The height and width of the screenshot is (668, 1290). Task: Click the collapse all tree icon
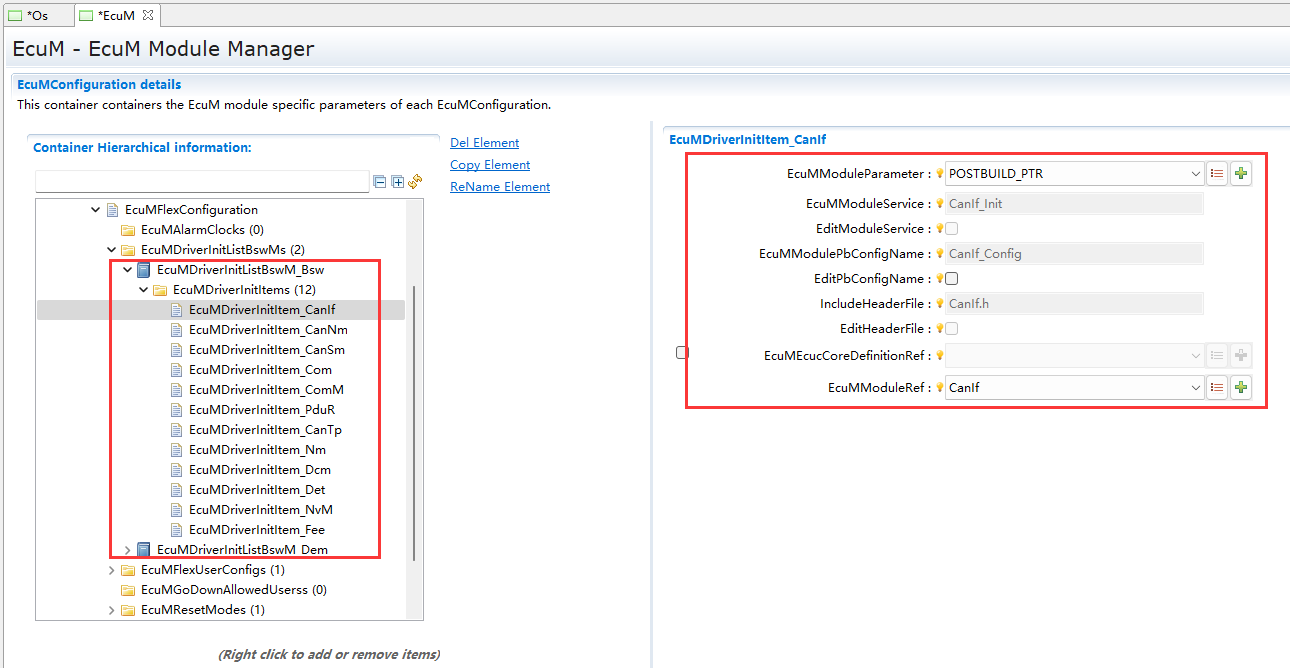(380, 182)
